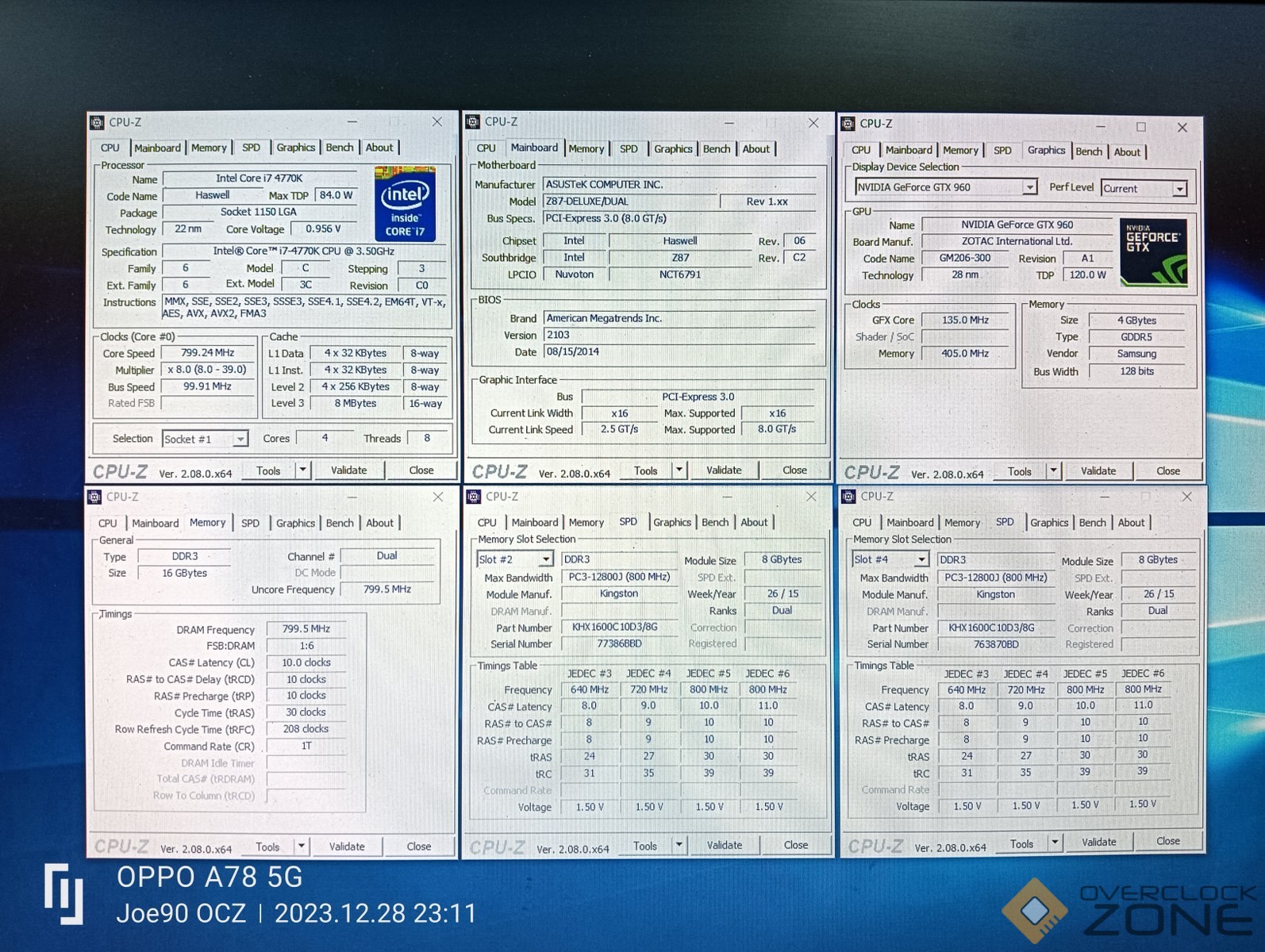Expand the Tools arrow in the Slot #2 SPD window

679,846
